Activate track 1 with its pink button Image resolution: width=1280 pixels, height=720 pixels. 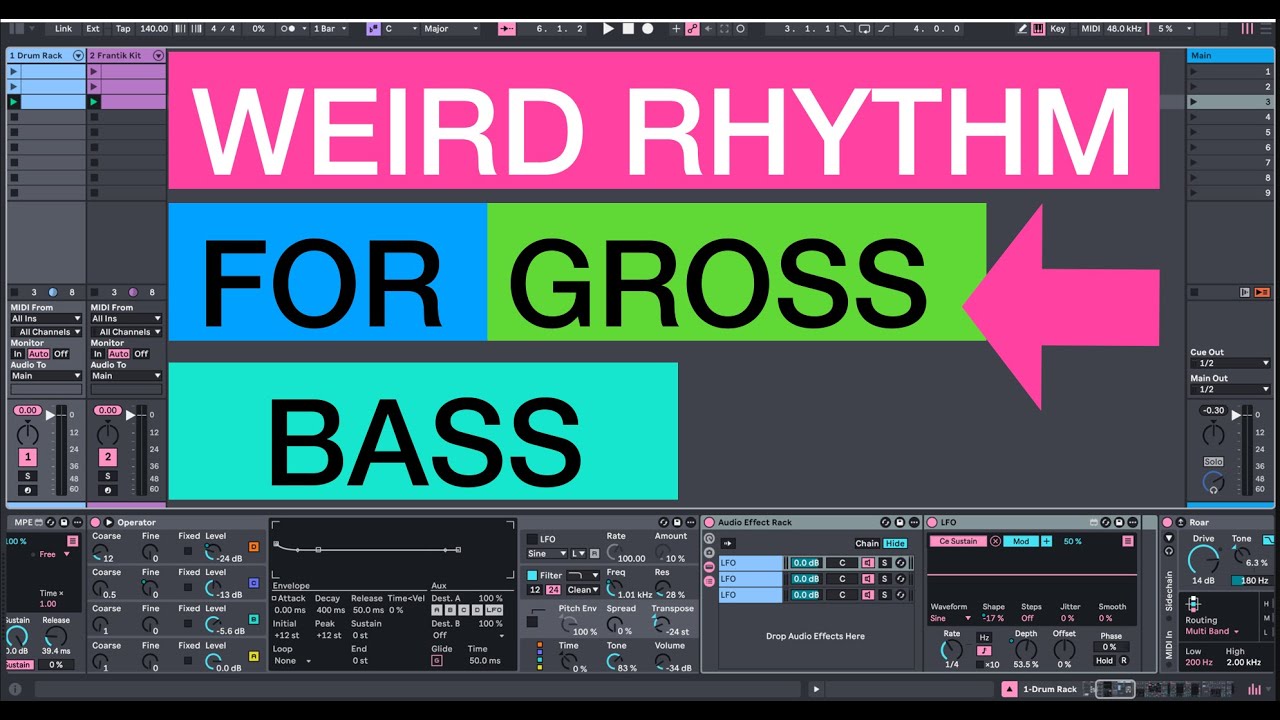pos(28,457)
